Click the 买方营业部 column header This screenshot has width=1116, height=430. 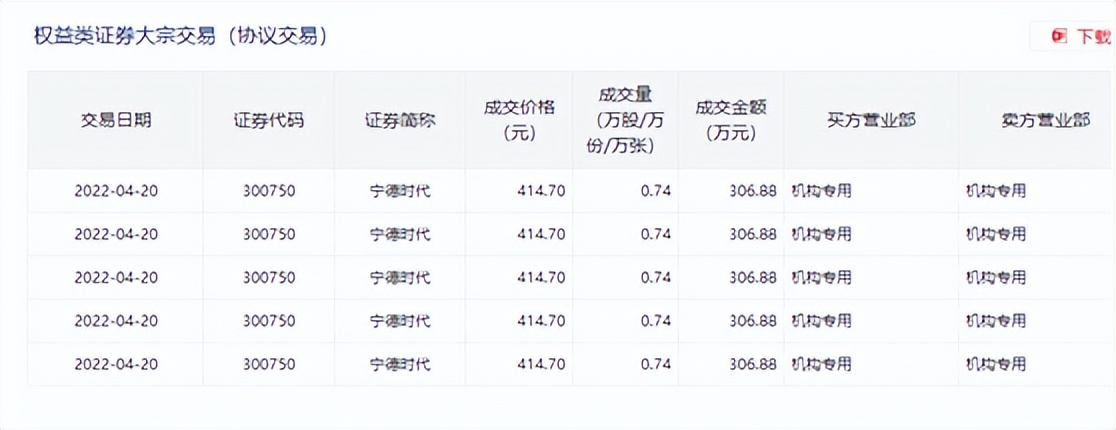[x=871, y=120]
